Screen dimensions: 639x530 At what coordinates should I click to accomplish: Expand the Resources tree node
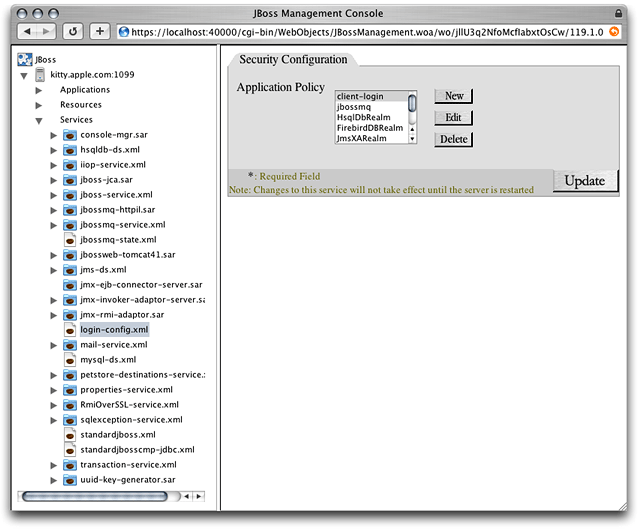[x=39, y=105]
